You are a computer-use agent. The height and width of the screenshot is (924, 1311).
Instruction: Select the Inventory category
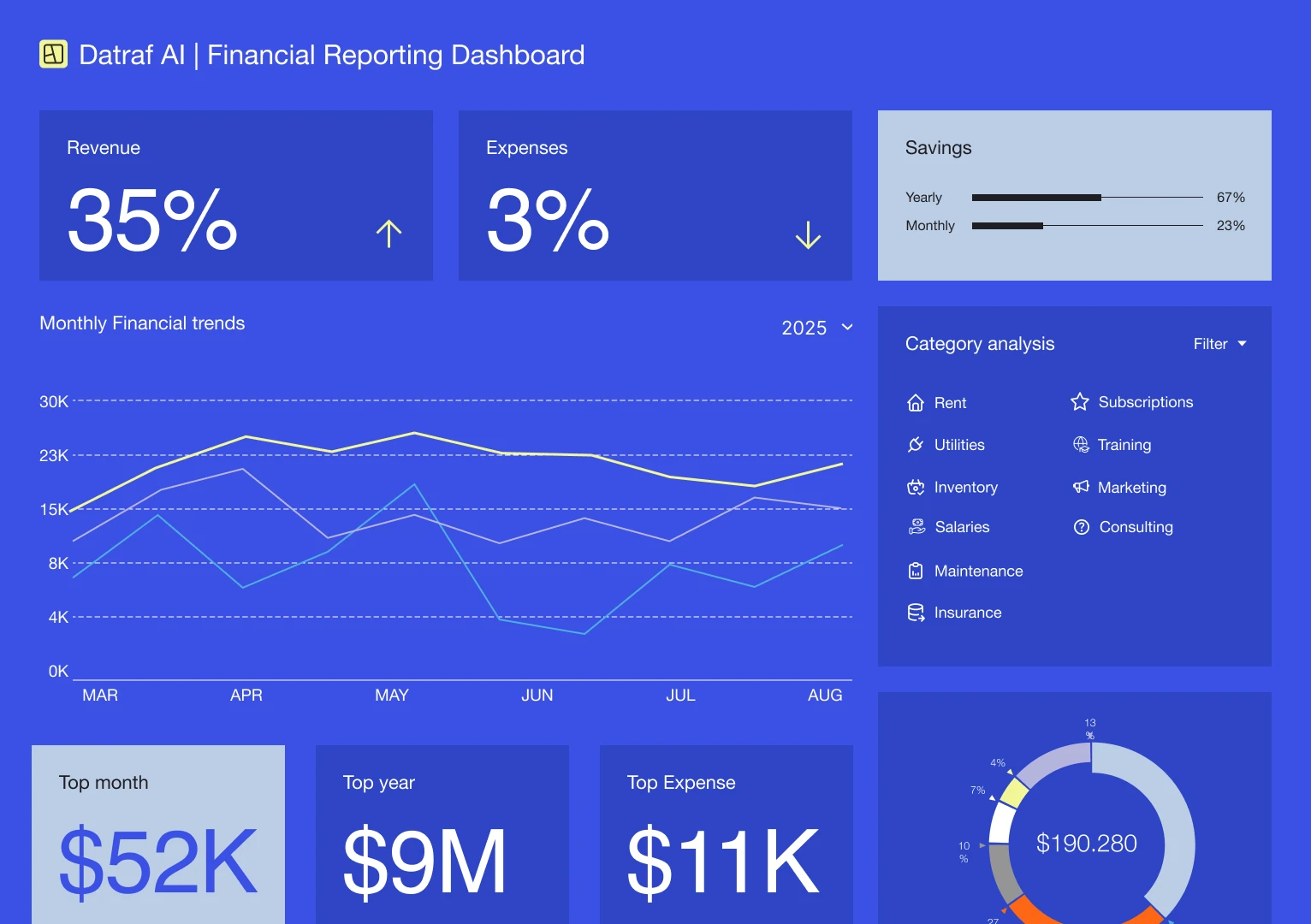[952, 488]
